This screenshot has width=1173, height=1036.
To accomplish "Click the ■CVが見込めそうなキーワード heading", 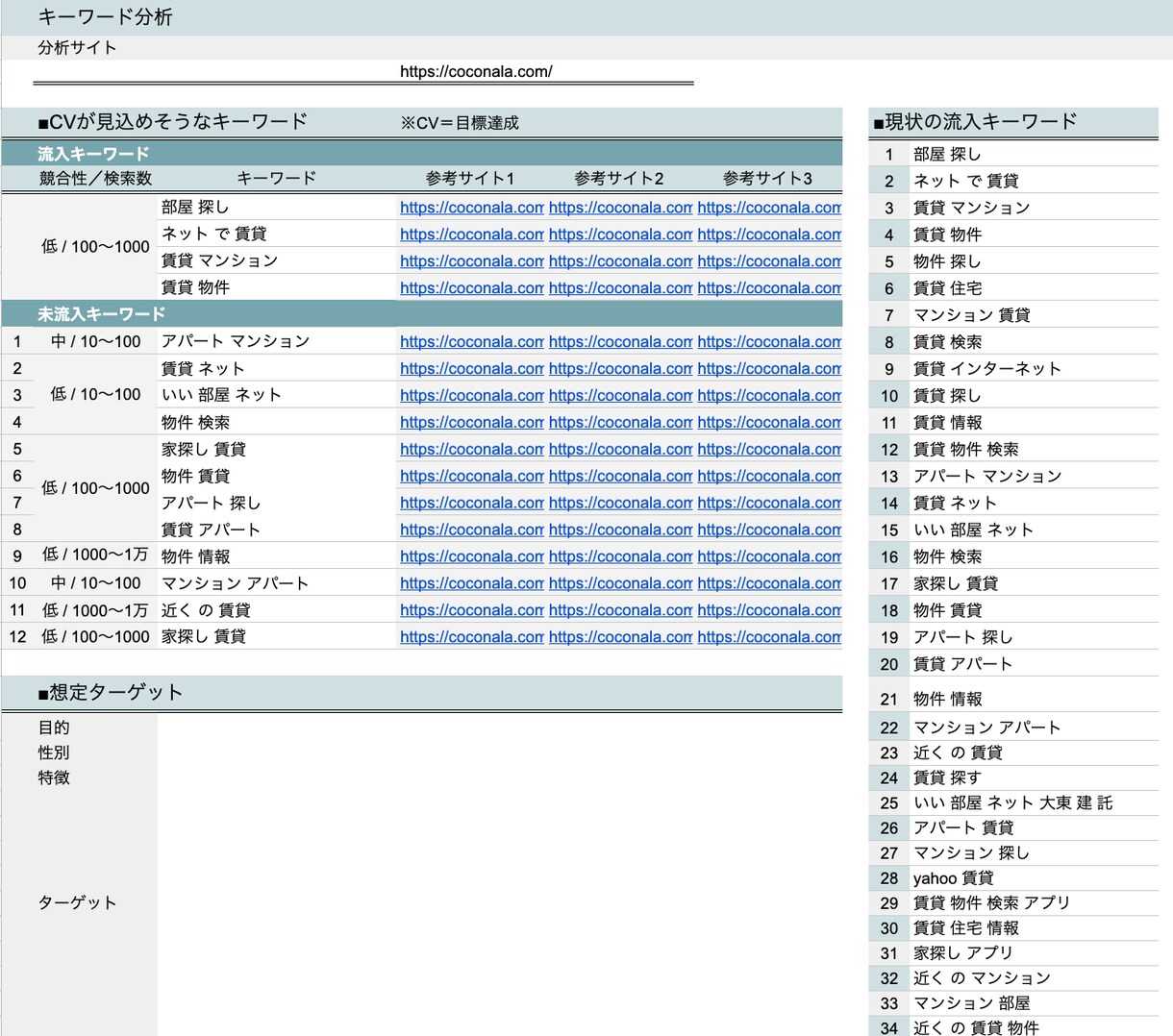I will [173, 121].
